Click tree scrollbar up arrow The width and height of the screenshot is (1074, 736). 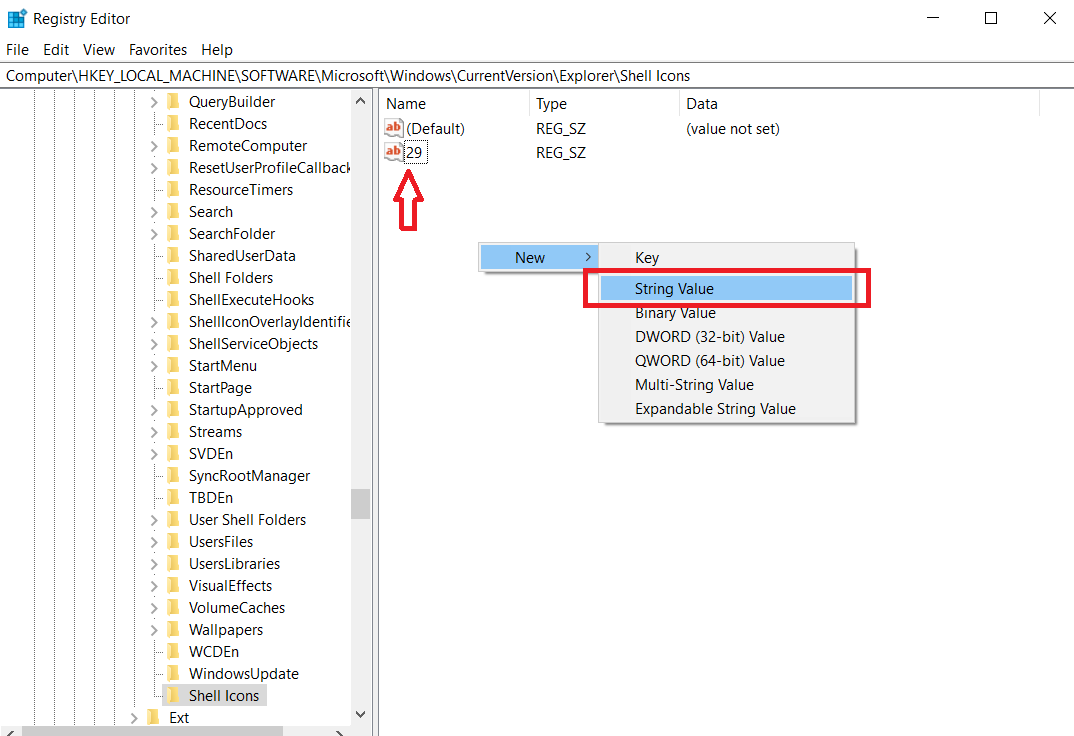click(x=360, y=101)
